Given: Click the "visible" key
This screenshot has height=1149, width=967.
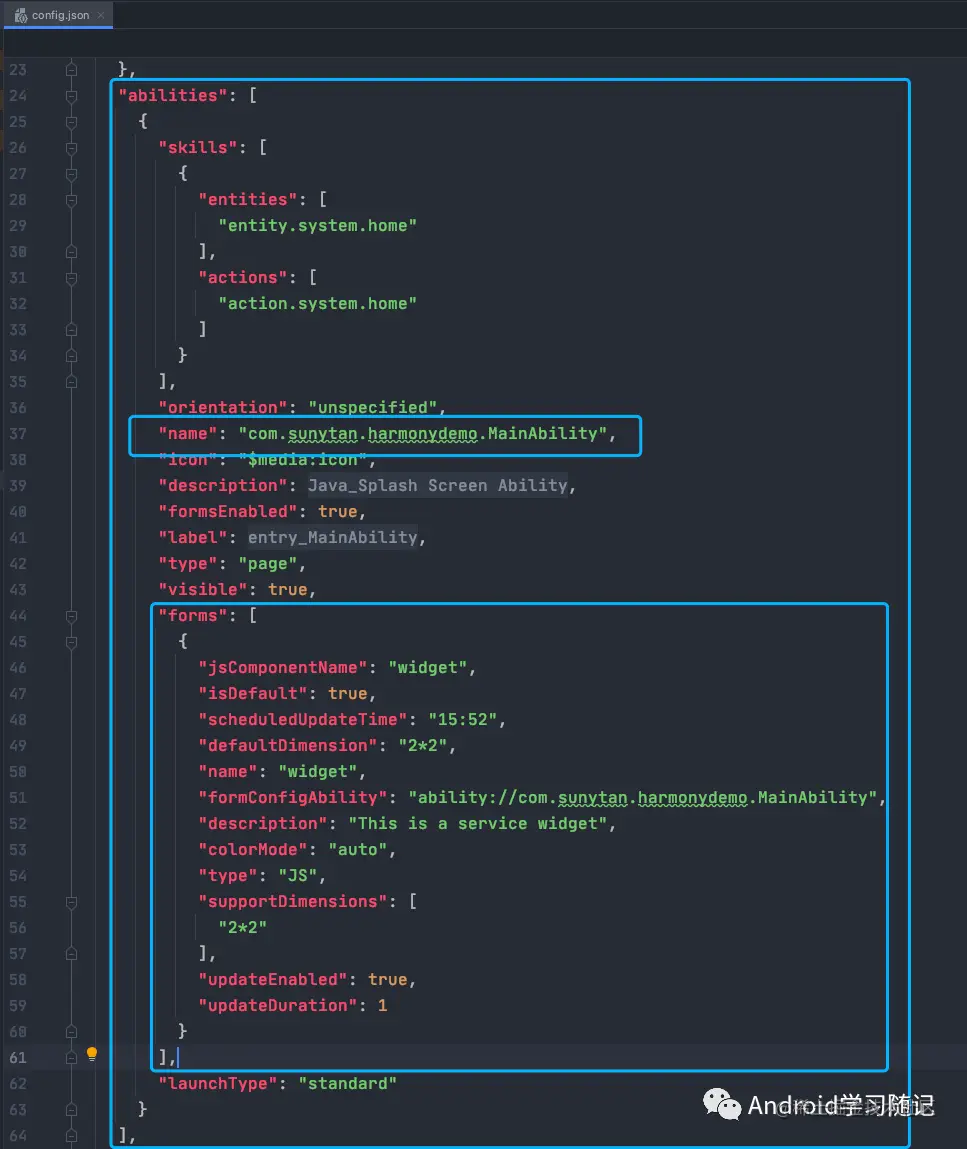Looking at the screenshot, I should pos(203,590).
